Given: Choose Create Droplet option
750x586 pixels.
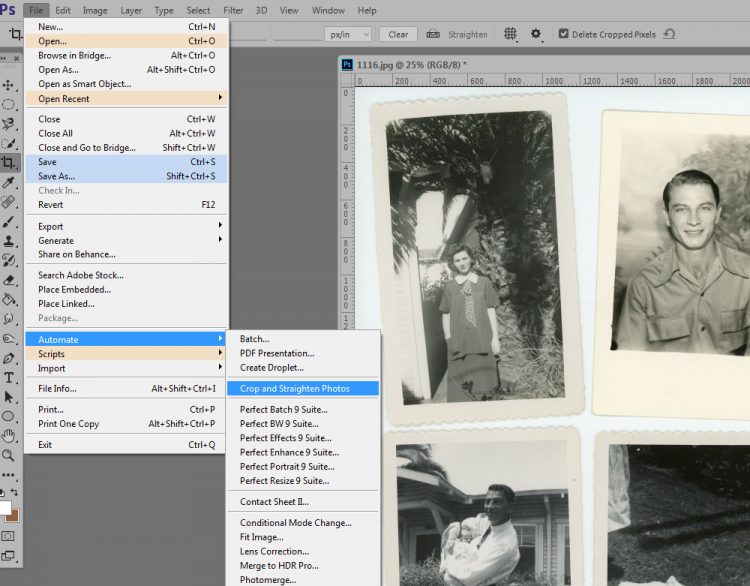Looking at the screenshot, I should [303, 368].
